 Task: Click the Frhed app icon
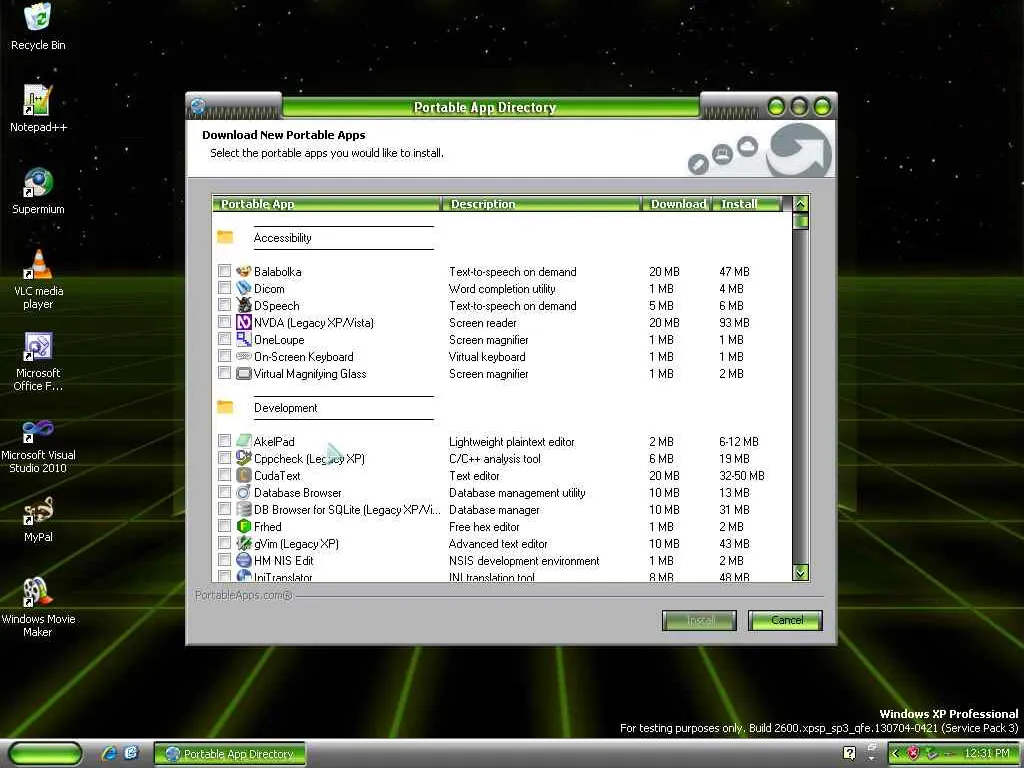point(244,526)
